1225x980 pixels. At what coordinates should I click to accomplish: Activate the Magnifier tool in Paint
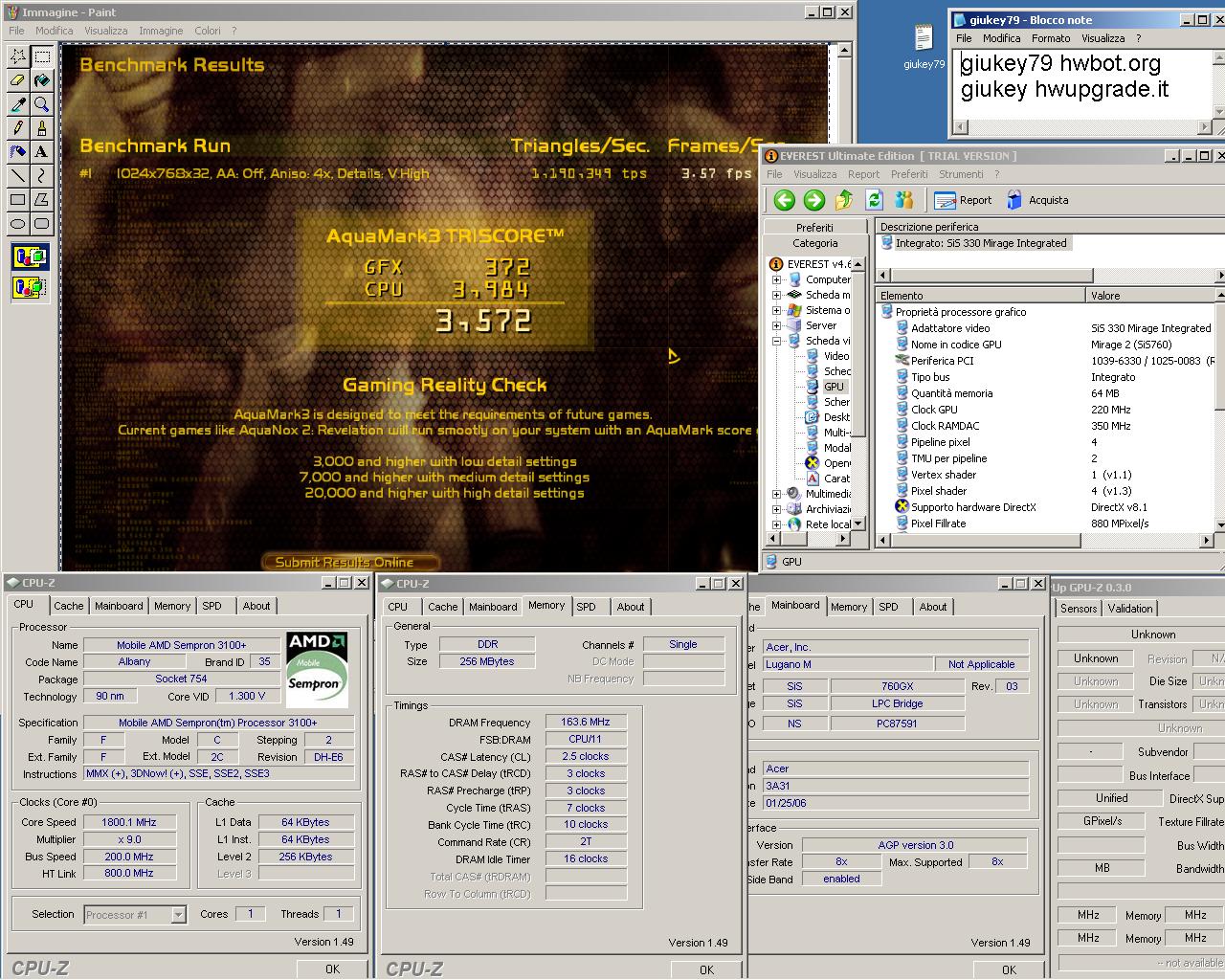click(41, 104)
